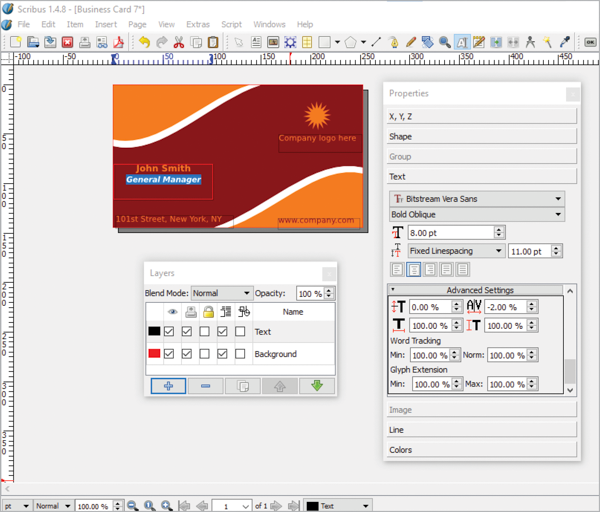The height and width of the screenshot is (512, 600).
Task: Expand the Shape properties tab
Action: [481, 136]
